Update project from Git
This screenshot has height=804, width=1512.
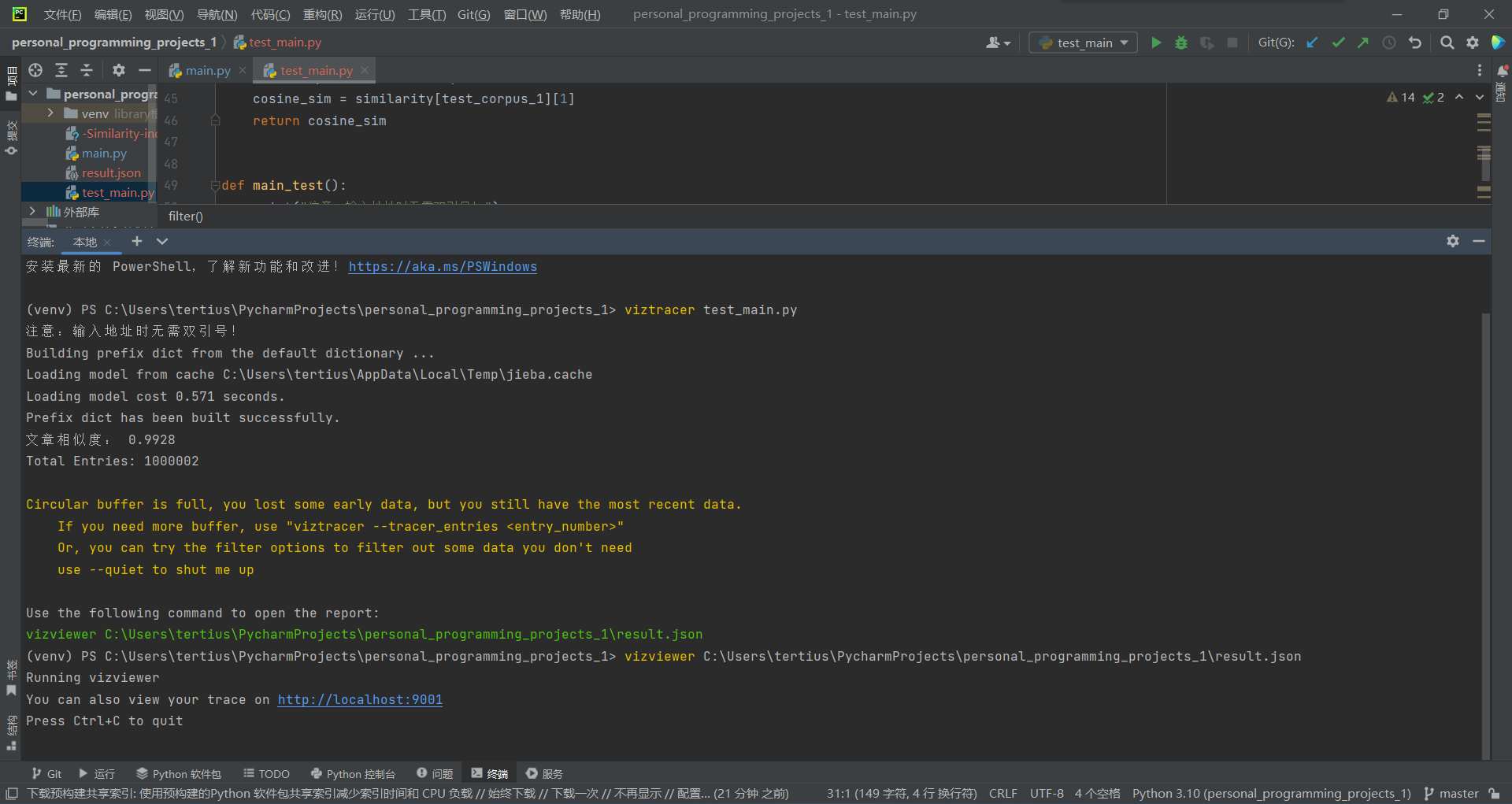[x=1313, y=43]
